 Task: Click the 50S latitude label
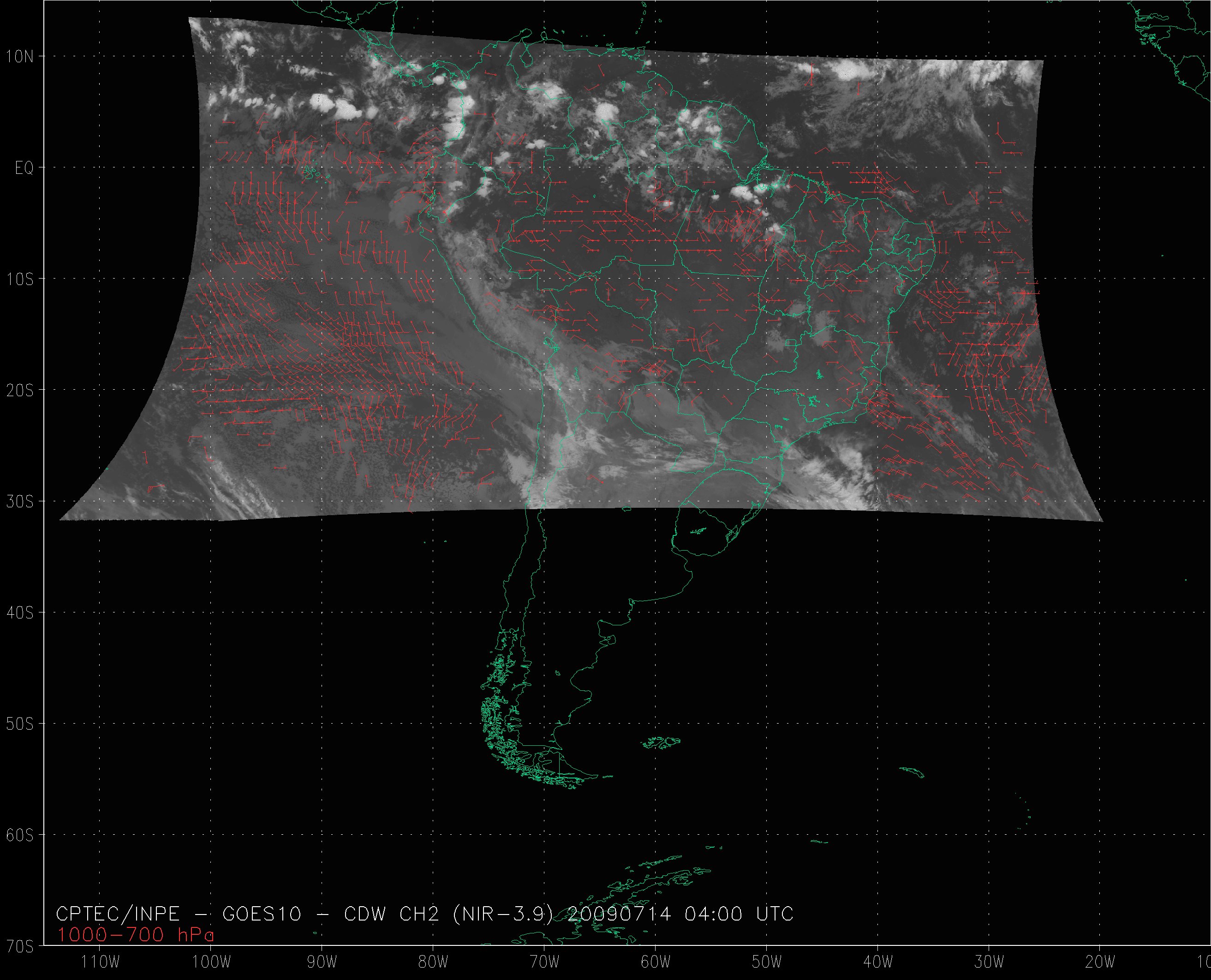pos(20,724)
